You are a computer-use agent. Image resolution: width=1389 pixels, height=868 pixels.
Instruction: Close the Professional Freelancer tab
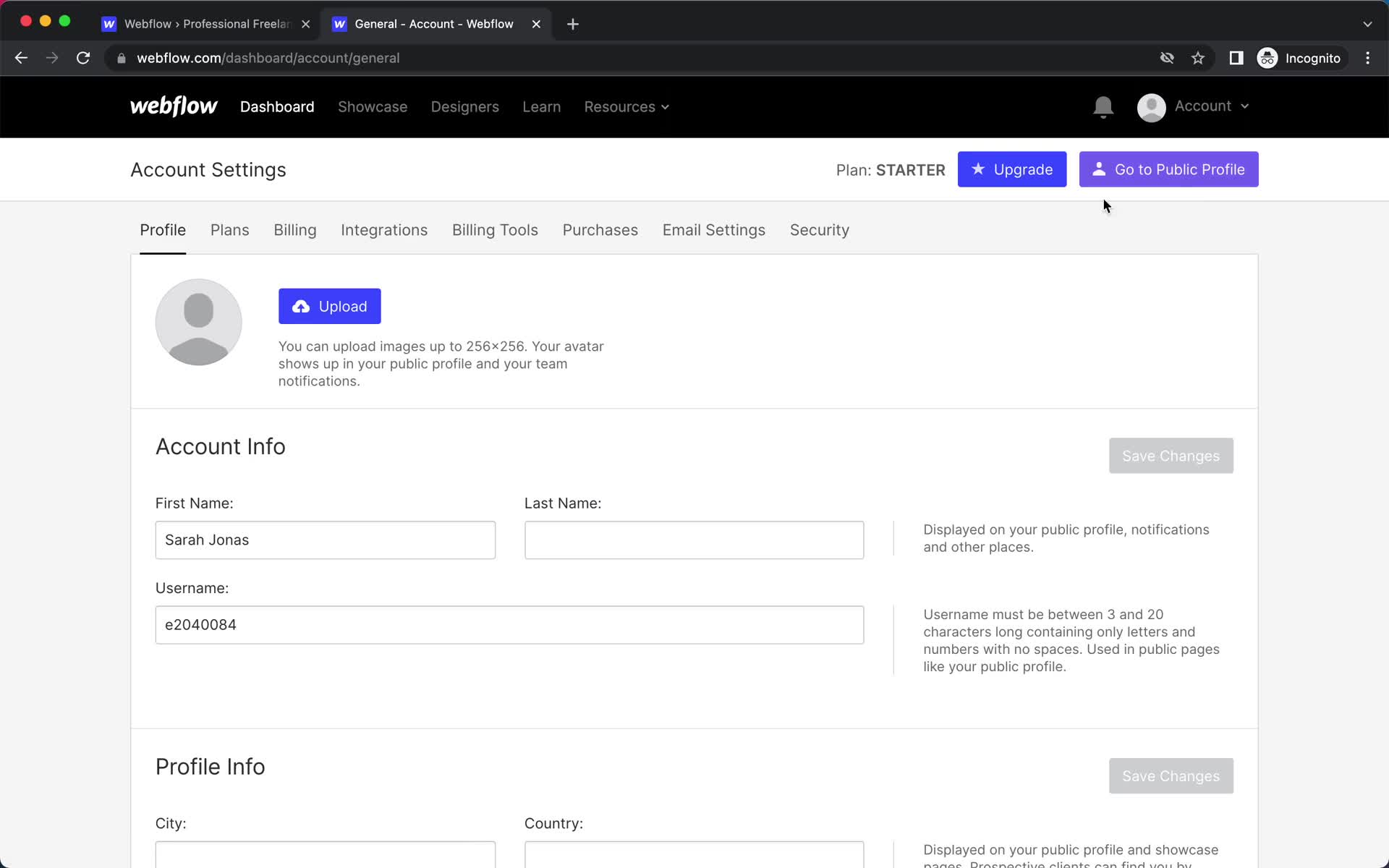[x=306, y=24]
